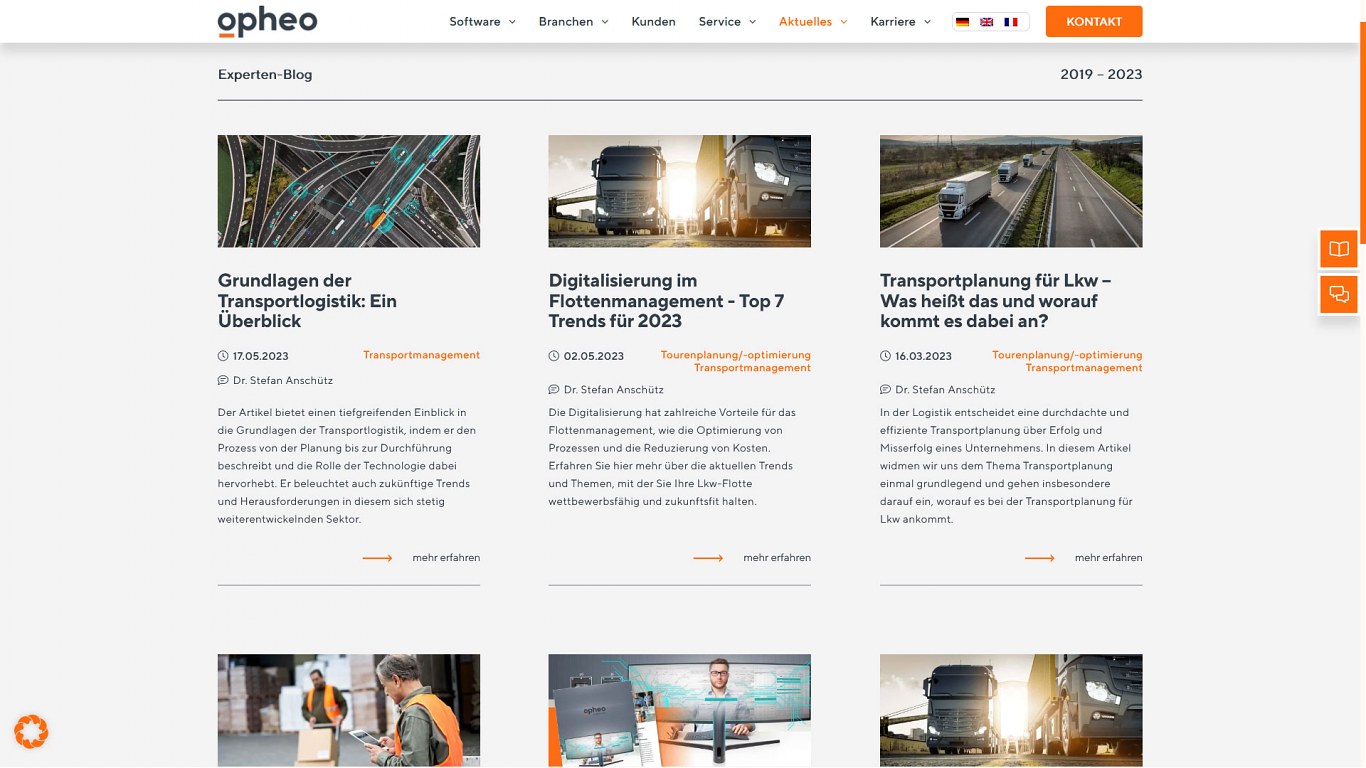The width and height of the screenshot is (1366, 768).
Task: Click author icon in Transportplanung für Lkw article
Action: point(885,390)
